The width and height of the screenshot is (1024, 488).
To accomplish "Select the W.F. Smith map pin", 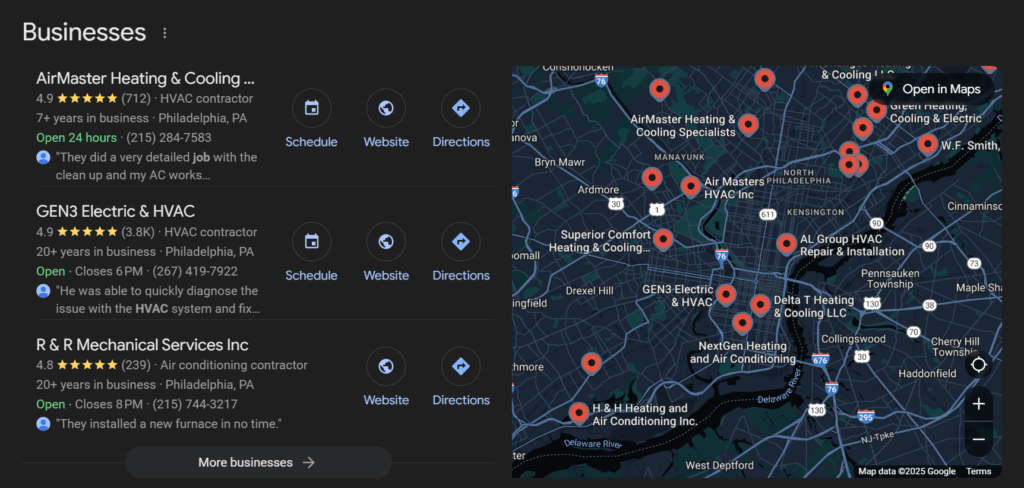I will [927, 144].
